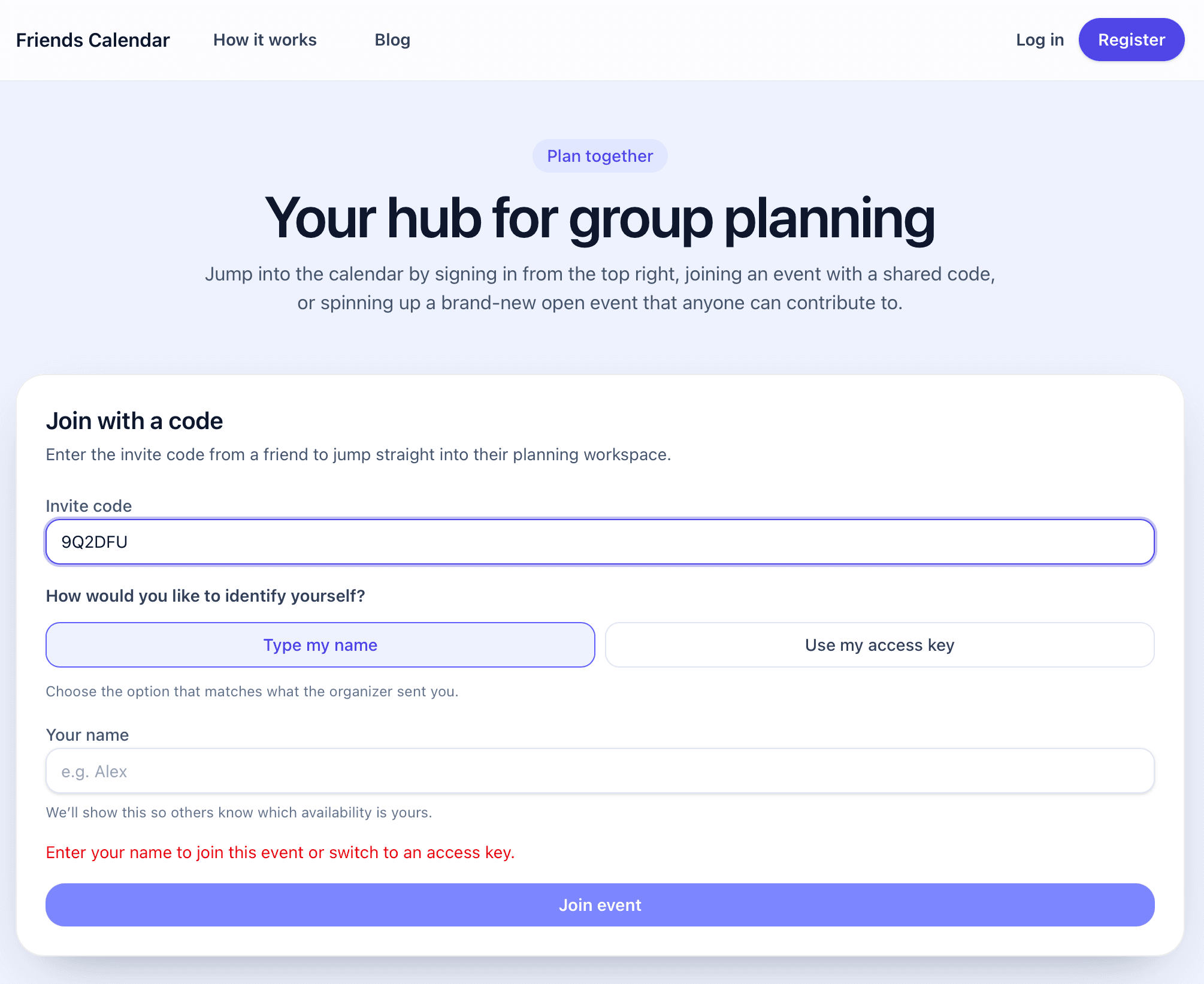Click the subtitle text about signing in

[600, 288]
